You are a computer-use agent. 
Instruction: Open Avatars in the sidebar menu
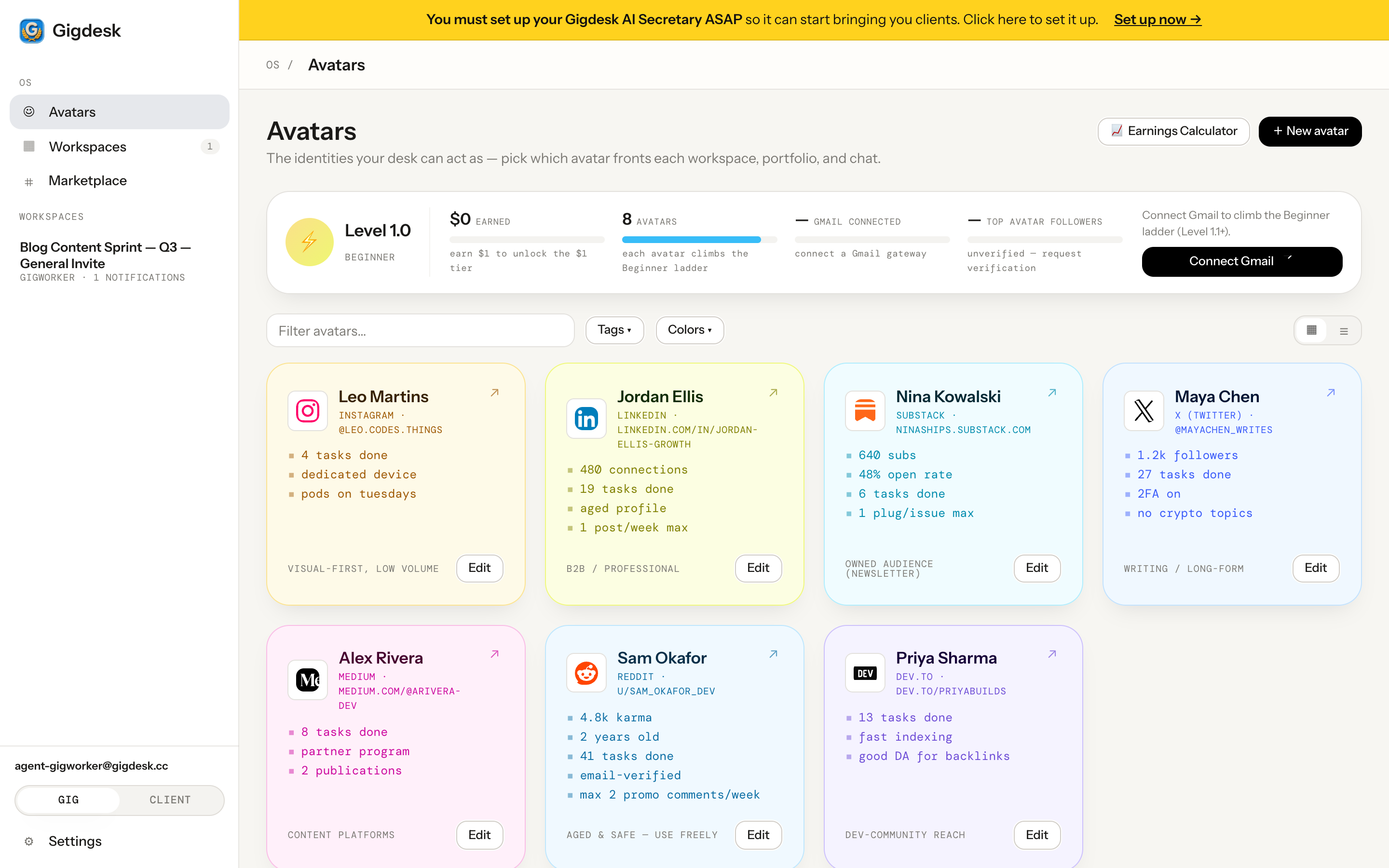coord(120,111)
